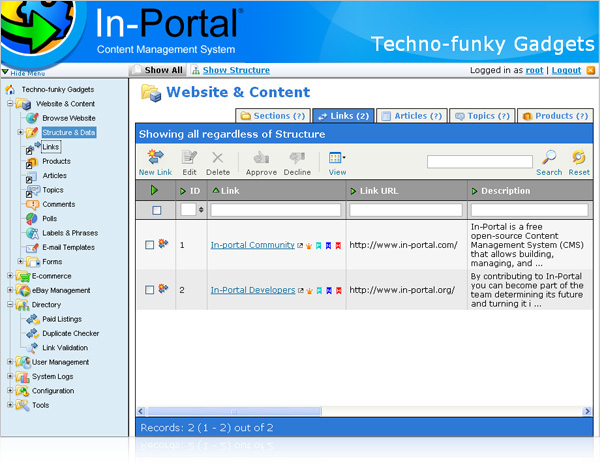Switch to the Articles tab

(412, 116)
